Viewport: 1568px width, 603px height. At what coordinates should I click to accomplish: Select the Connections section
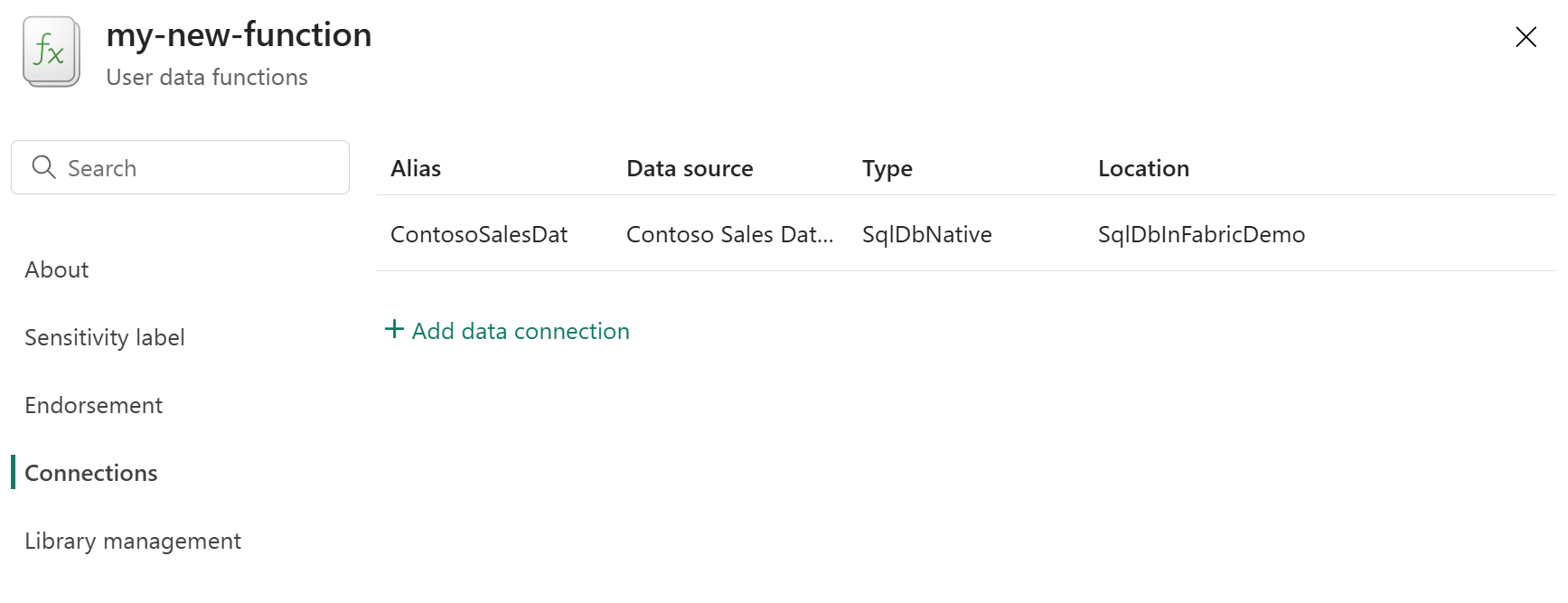coord(91,474)
